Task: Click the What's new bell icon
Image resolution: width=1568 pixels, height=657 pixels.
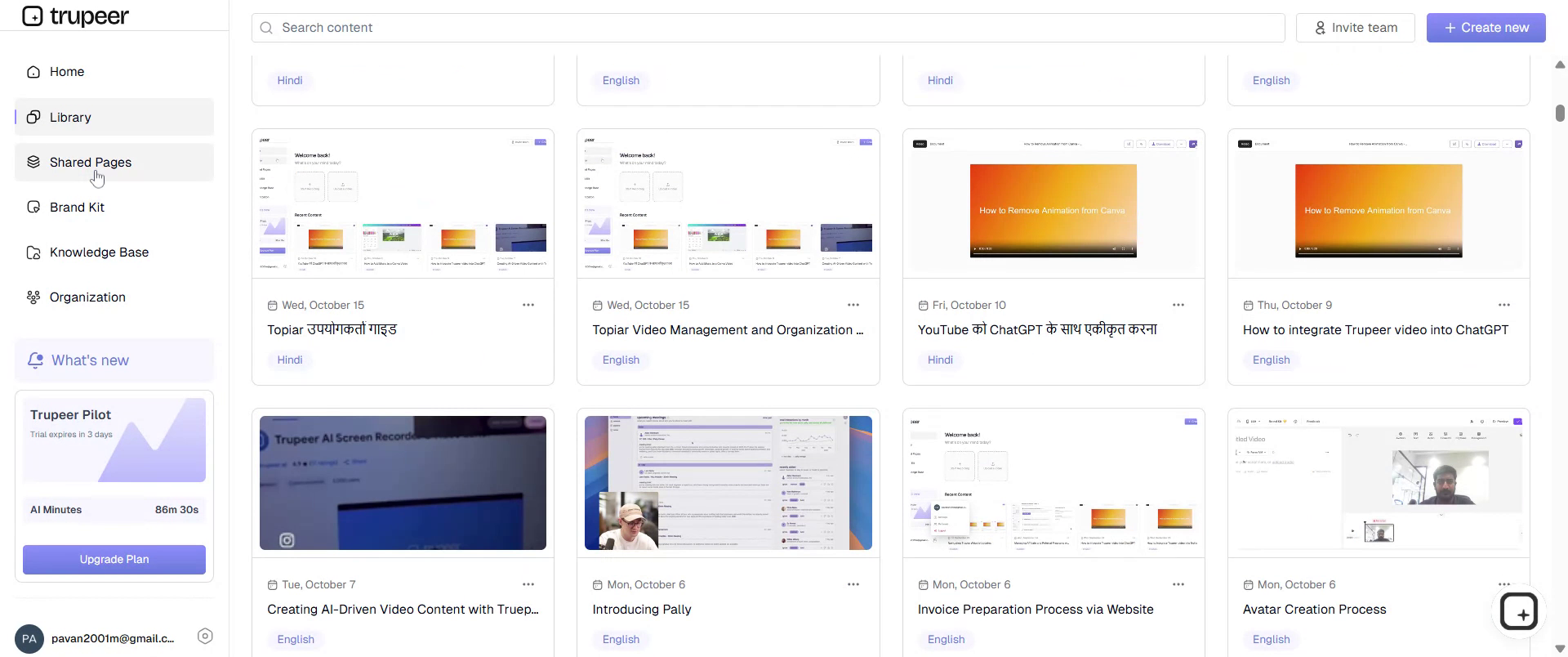Action: click(35, 360)
